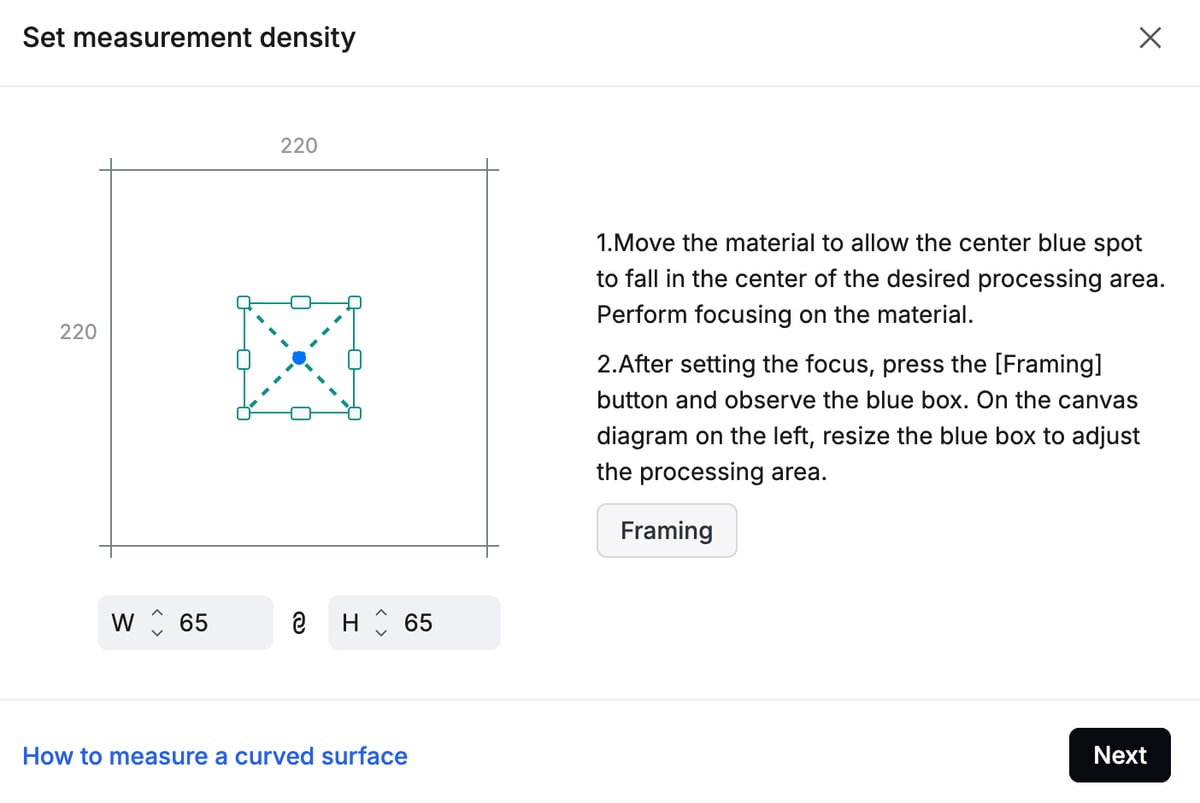1200x803 pixels.
Task: Click the left-middle resize handle of the box
Action: pyautogui.click(x=242, y=357)
